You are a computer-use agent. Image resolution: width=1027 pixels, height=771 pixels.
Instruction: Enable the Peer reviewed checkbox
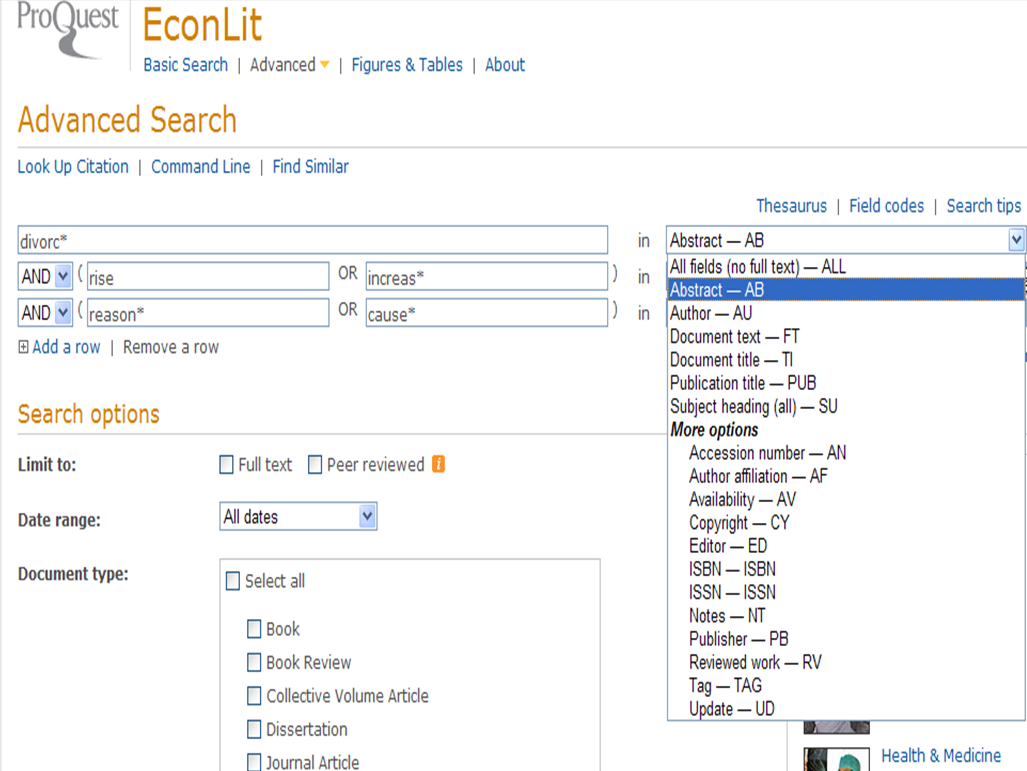click(315, 464)
